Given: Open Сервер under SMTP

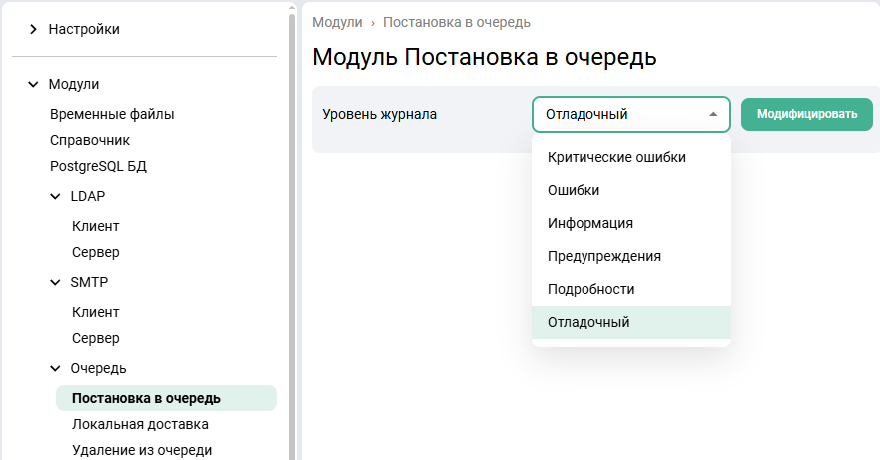Looking at the screenshot, I should [x=96, y=338].
